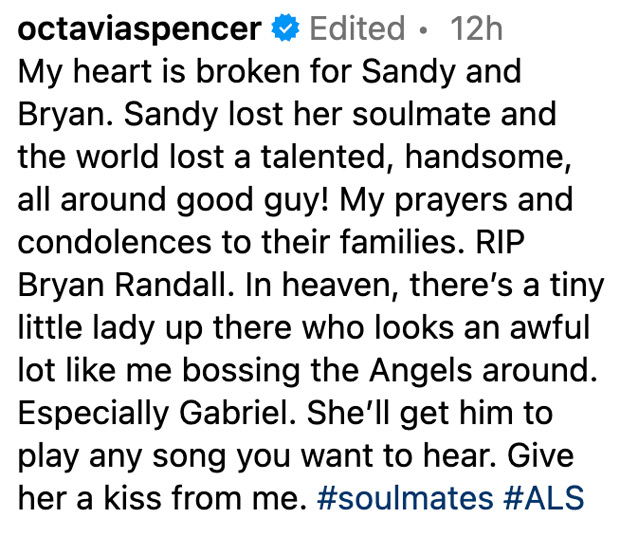This screenshot has height=537, width=620.
Task: Click the word 'Especially' in caption
Action: tap(93, 414)
